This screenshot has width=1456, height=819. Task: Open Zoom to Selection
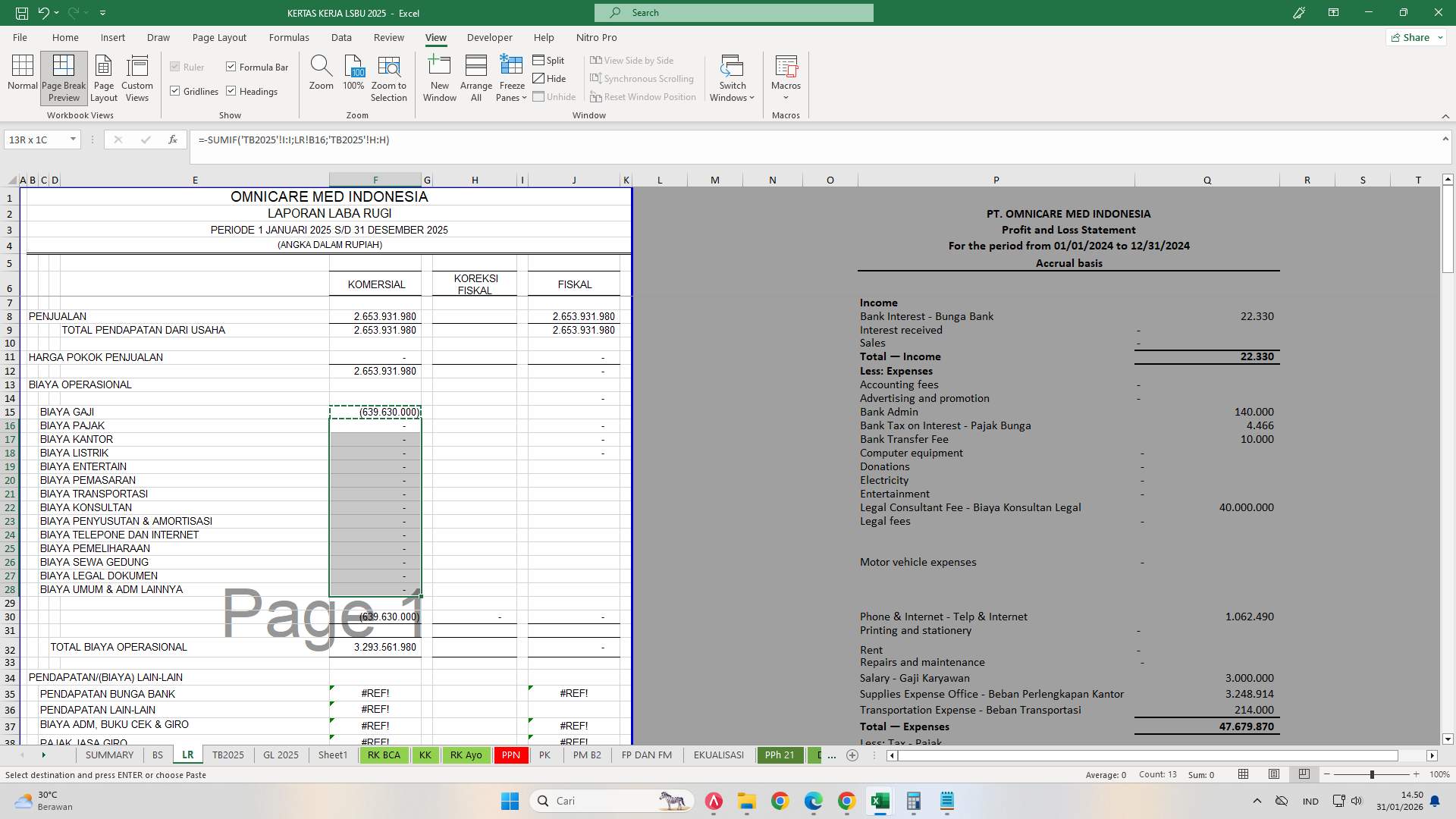point(388,76)
